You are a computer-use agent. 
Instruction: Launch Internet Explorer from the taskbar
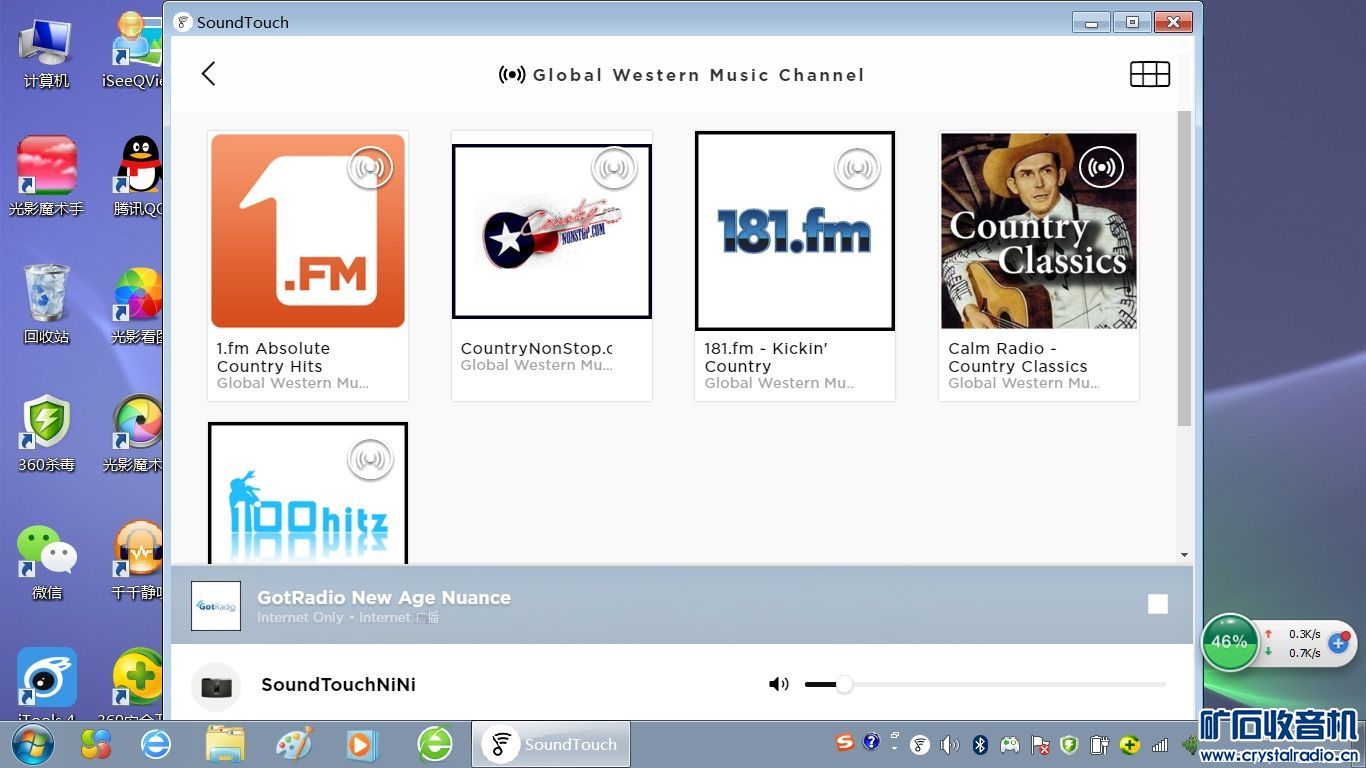pos(156,745)
